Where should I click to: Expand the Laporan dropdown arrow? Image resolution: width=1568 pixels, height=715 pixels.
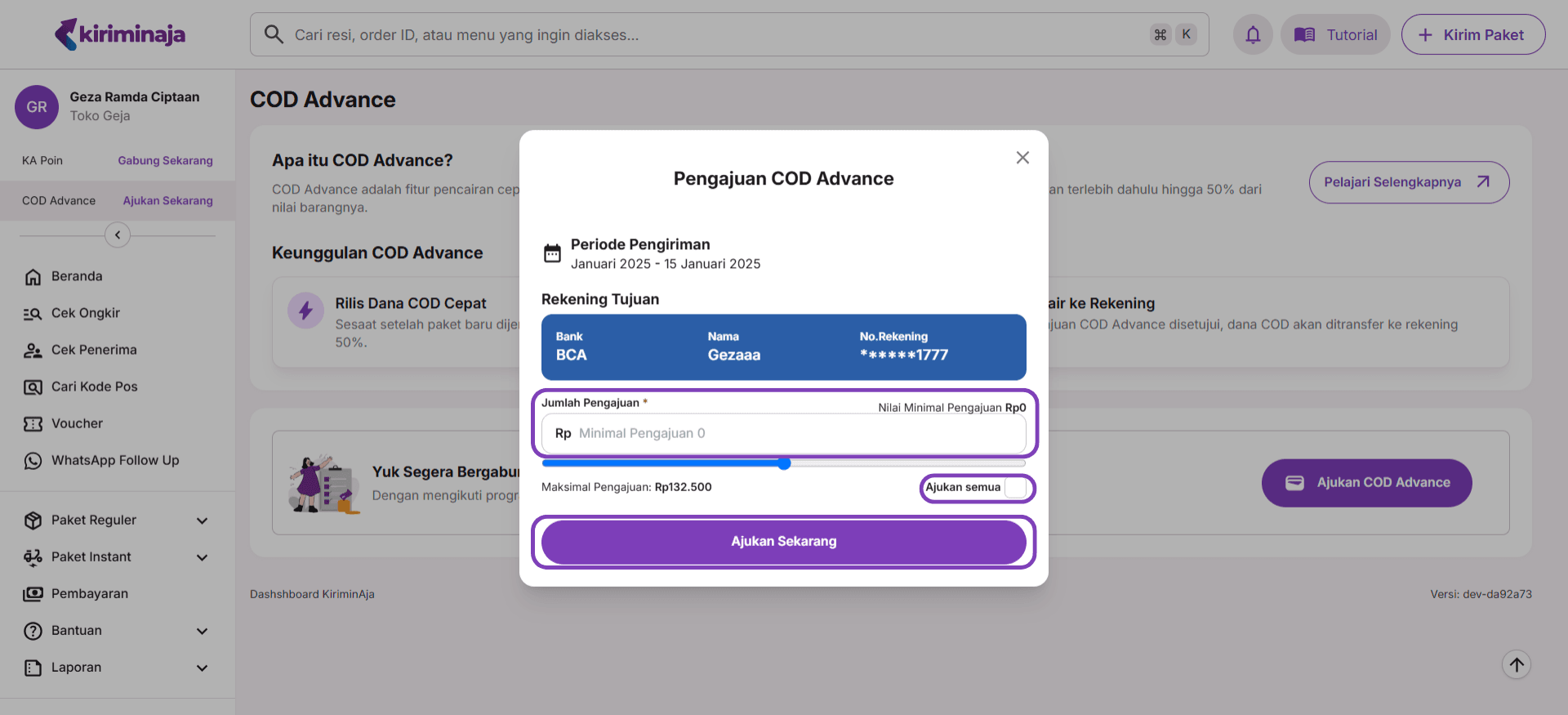tap(202, 668)
